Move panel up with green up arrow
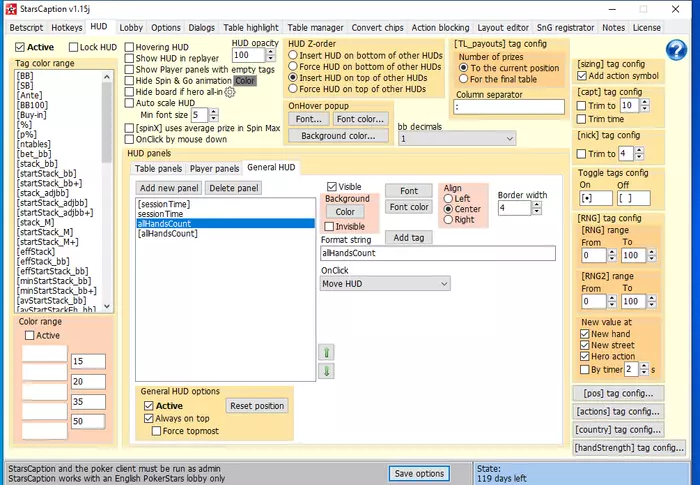 (326, 352)
